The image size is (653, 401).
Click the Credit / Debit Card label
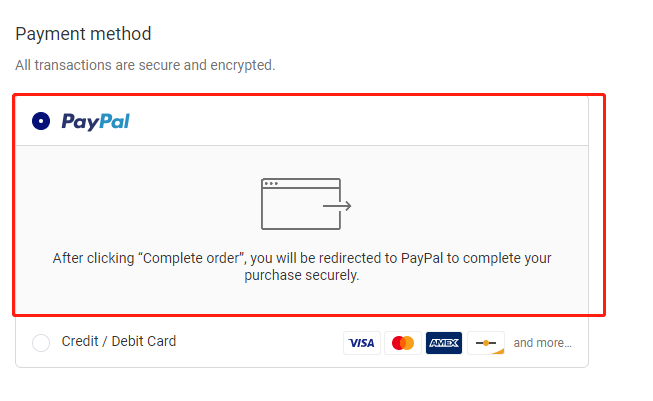118,342
